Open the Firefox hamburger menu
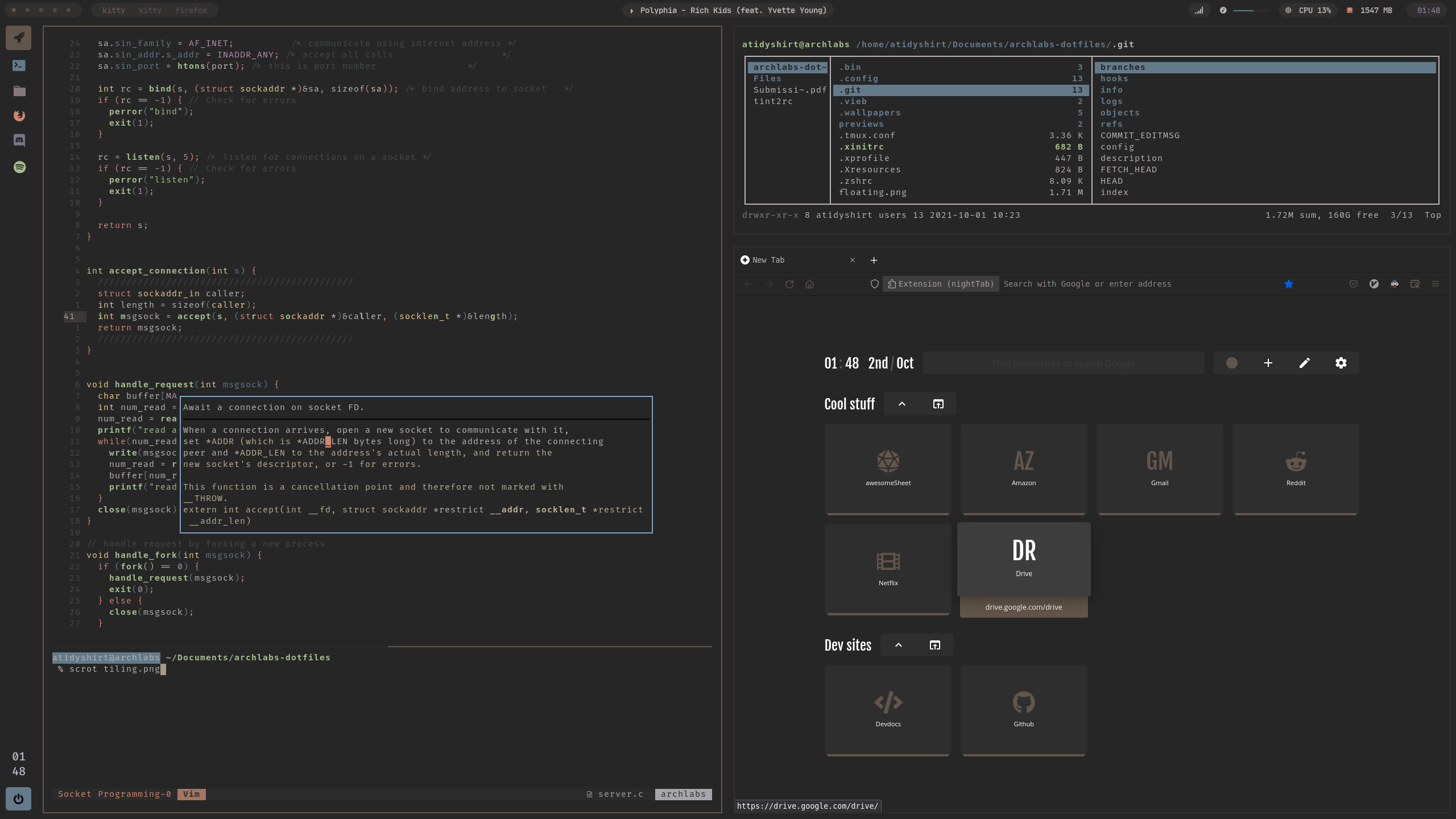The image size is (1456, 819). click(1436, 284)
